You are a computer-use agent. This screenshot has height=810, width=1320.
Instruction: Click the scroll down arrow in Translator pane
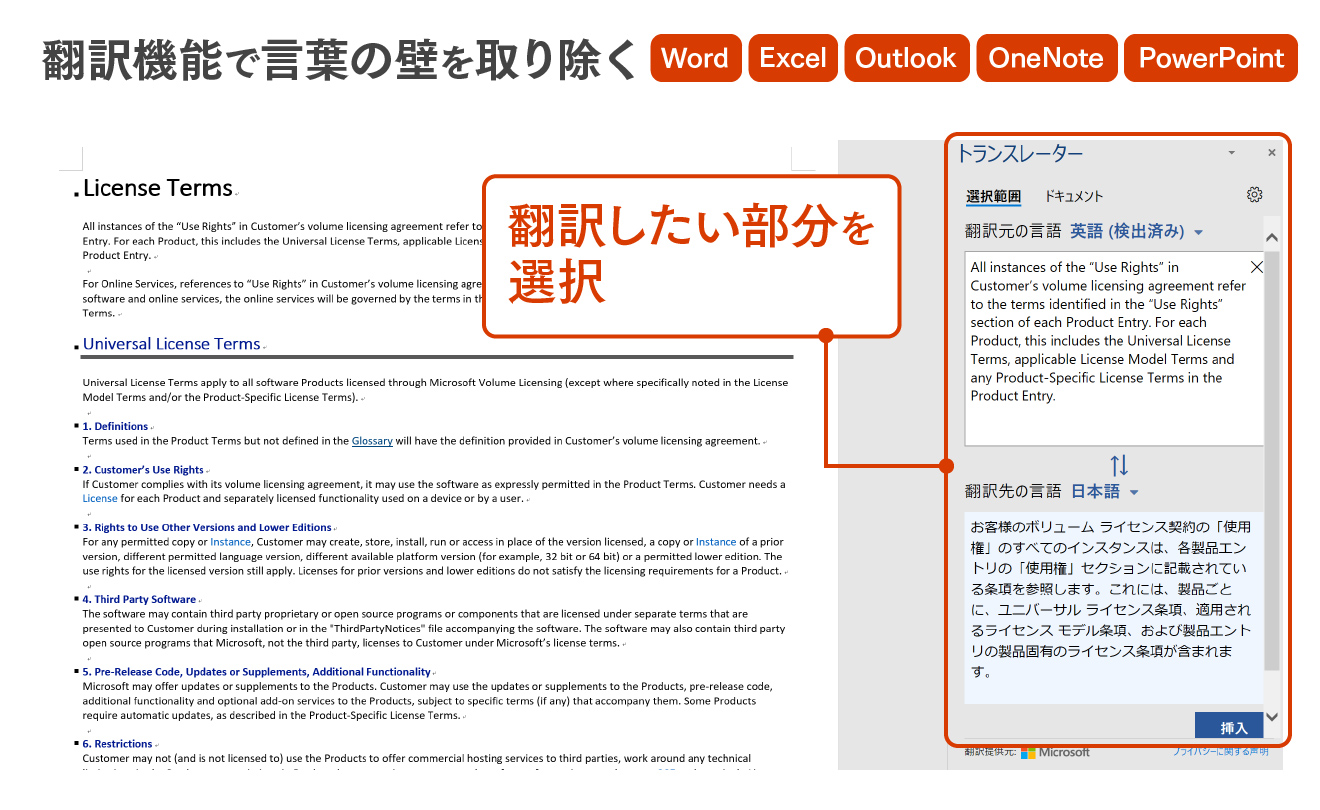1272,716
